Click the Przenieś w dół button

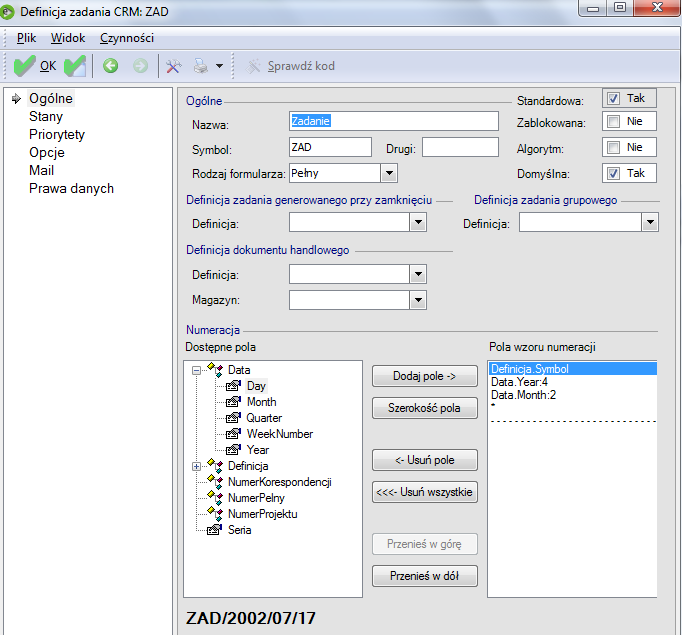pos(425,576)
